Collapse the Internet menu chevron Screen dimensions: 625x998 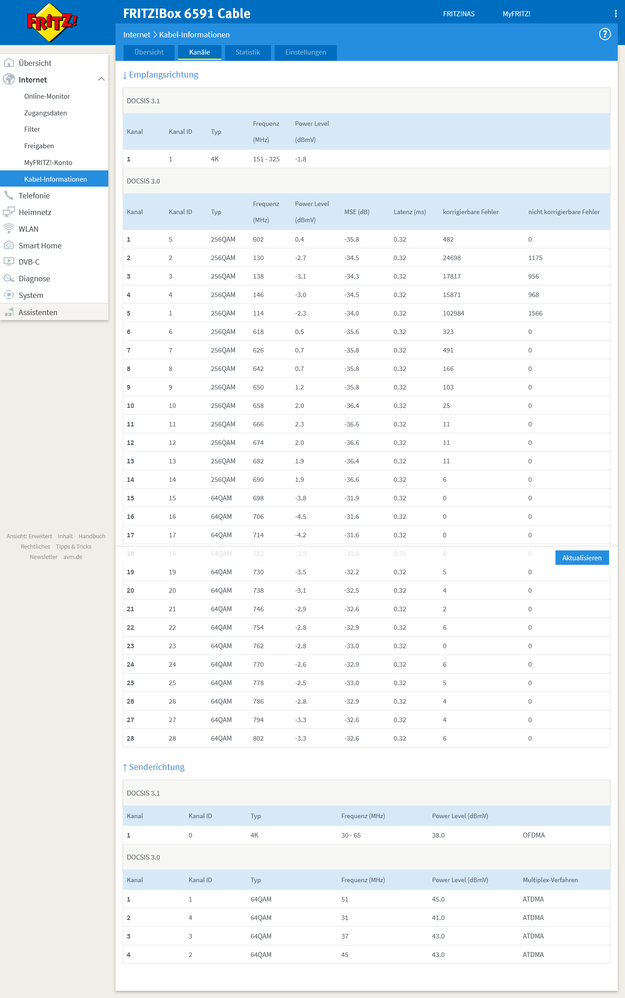click(101, 80)
